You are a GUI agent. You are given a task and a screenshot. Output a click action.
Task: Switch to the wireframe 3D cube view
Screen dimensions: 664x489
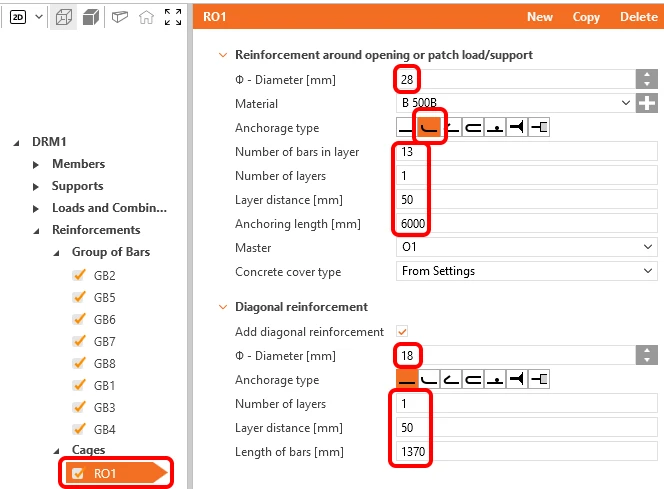pos(64,17)
